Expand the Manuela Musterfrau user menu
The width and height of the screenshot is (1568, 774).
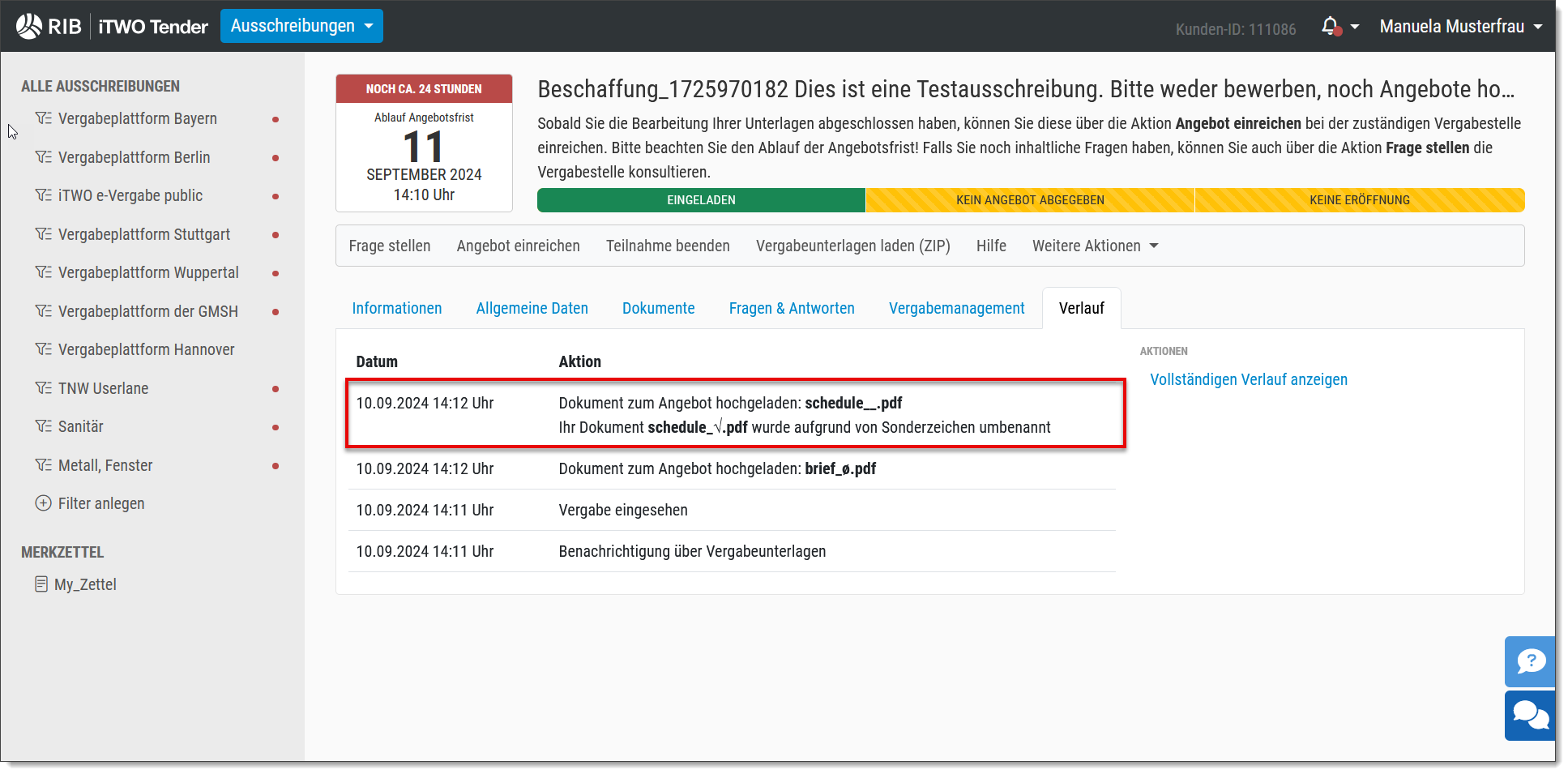[x=1460, y=27]
